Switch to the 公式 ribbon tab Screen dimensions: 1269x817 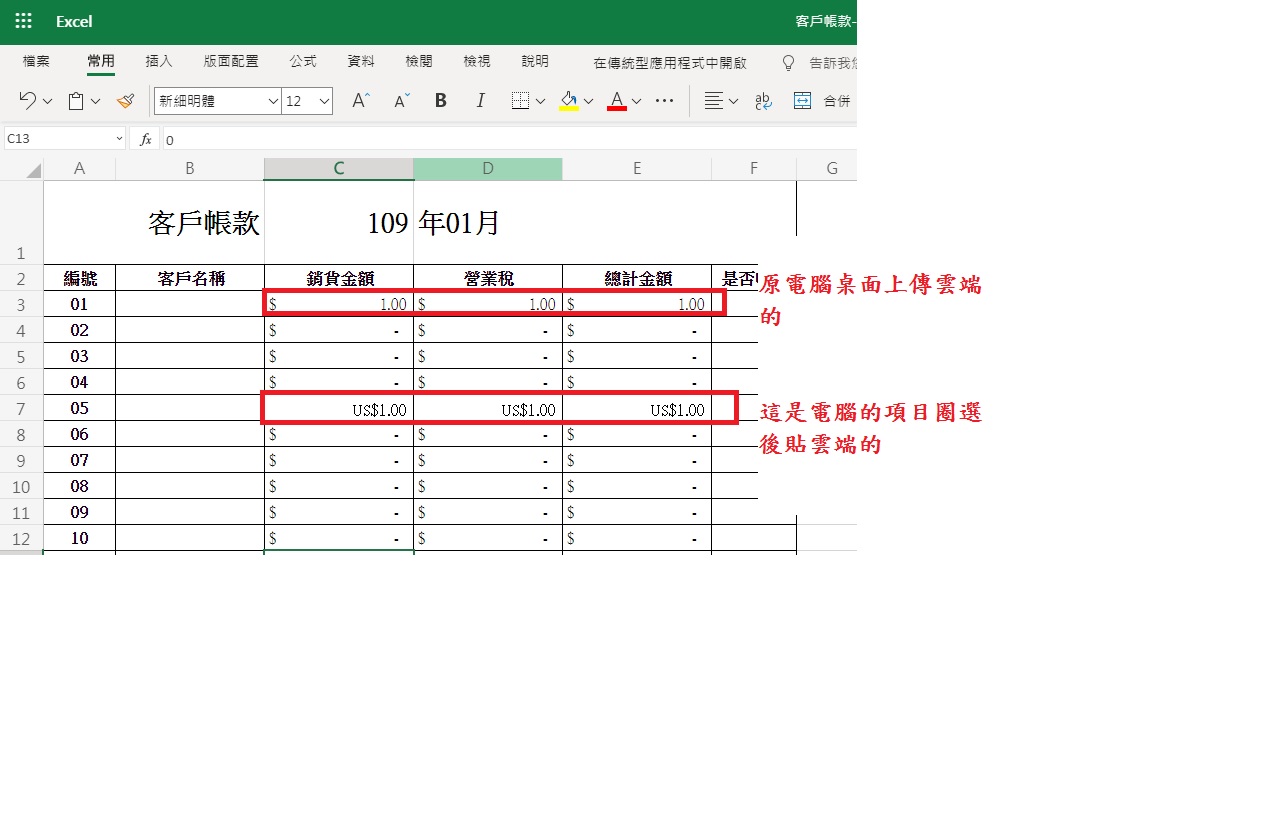(303, 61)
